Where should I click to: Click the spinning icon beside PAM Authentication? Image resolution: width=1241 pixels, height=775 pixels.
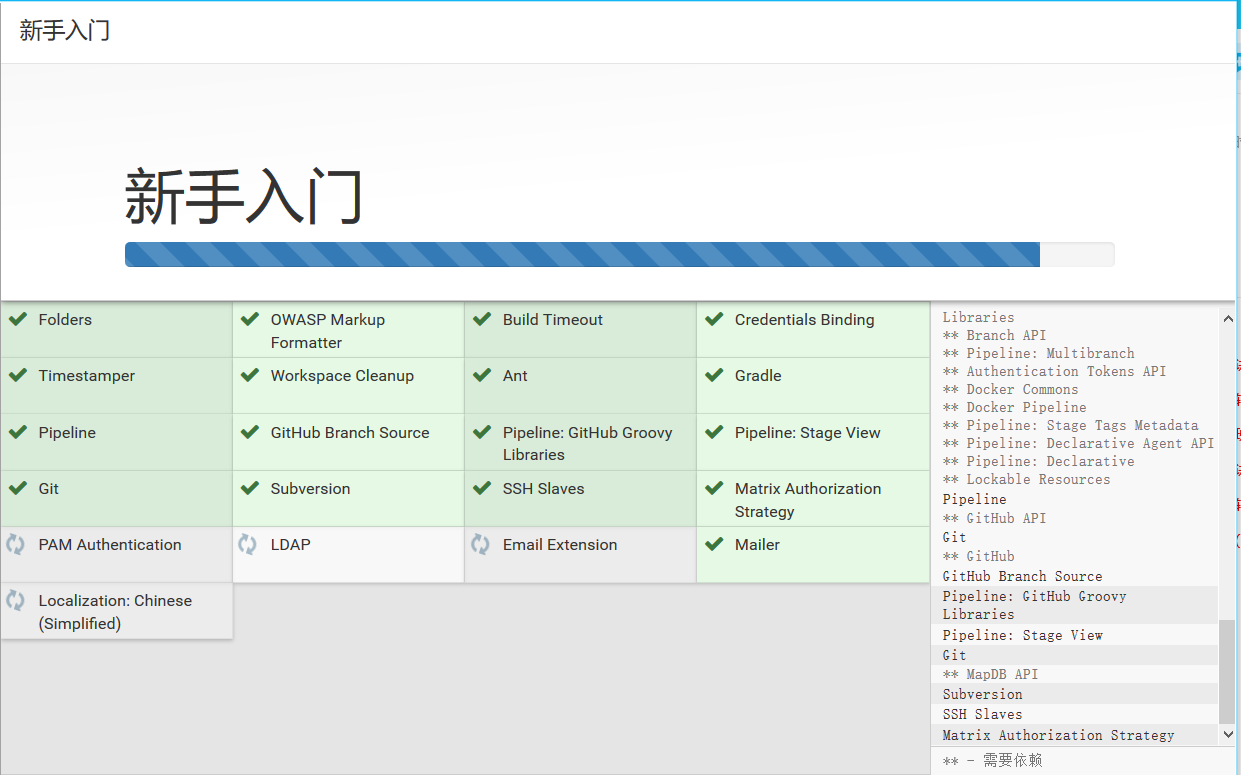16,544
